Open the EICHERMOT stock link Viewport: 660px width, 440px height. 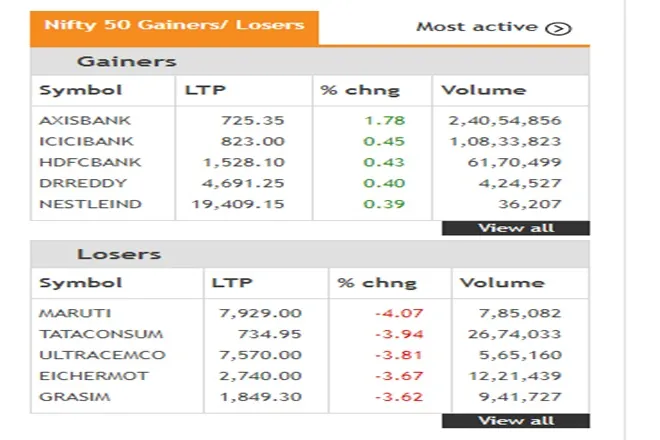(94, 376)
